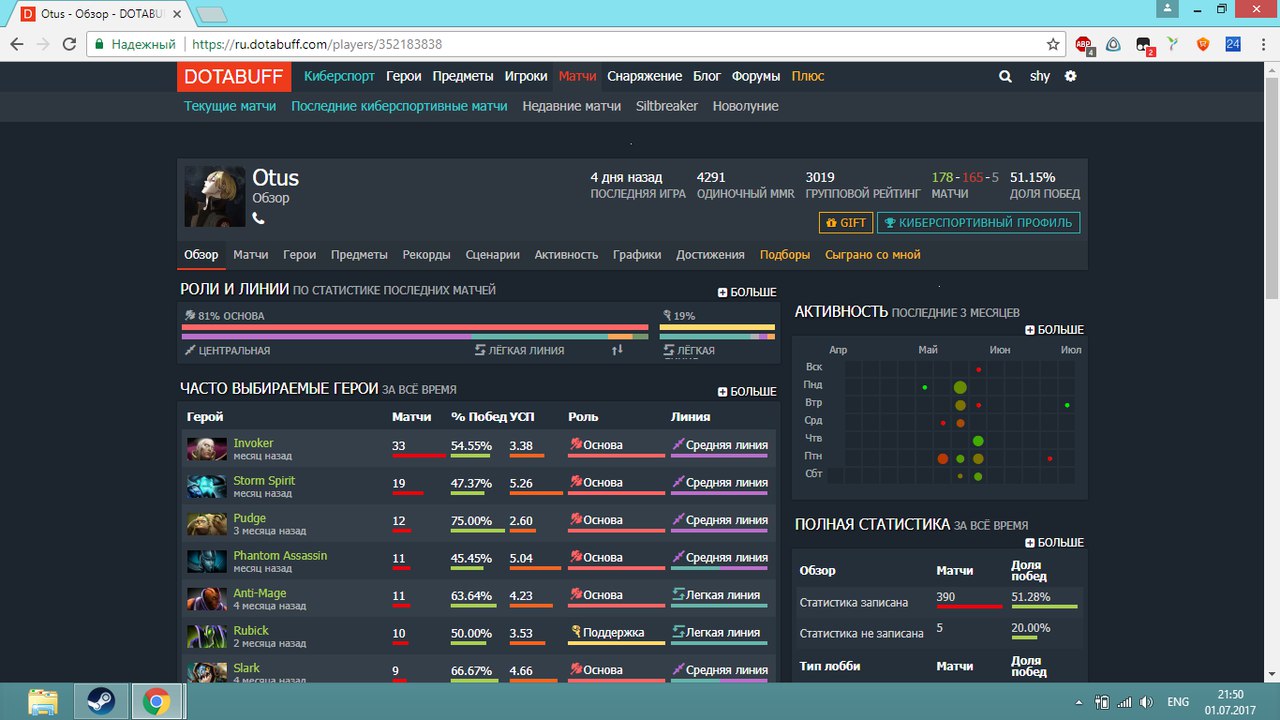Open Последние киберспортивные матчи link
The width and height of the screenshot is (1280, 720).
[x=399, y=106]
